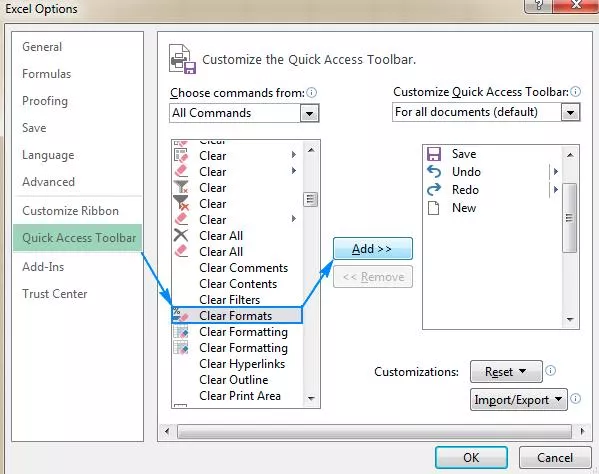The height and width of the screenshot is (474, 599).
Task: Click commands list scroll down arrow
Action: tap(311, 399)
